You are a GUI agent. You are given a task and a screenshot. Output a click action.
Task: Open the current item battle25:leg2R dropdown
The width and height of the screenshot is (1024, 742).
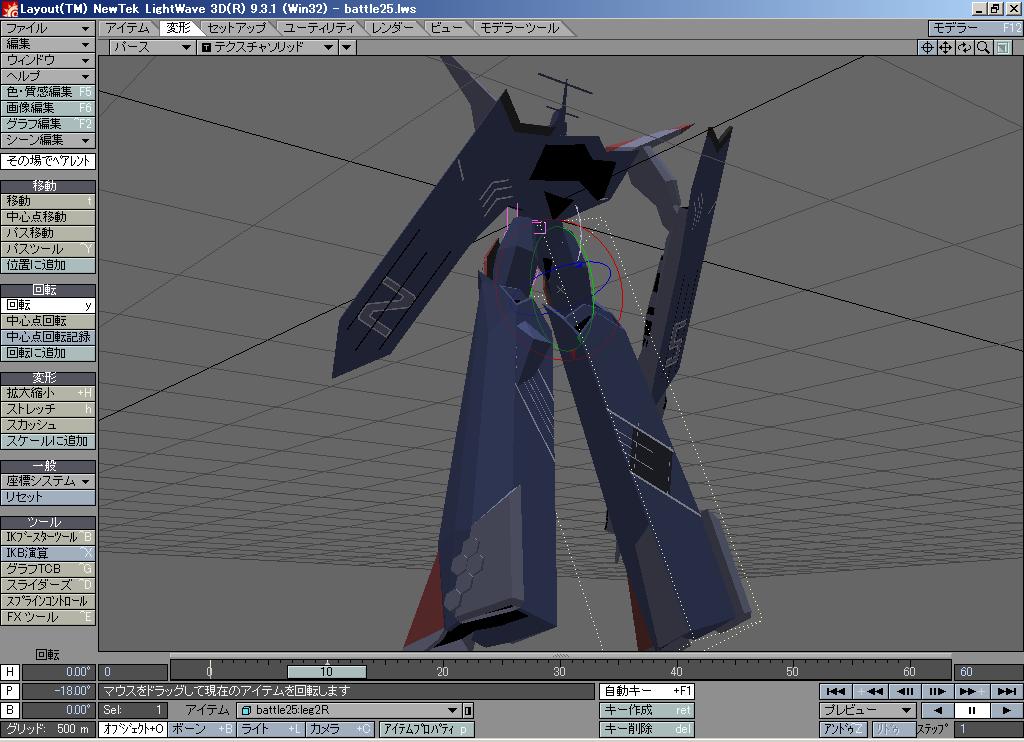pyautogui.click(x=348, y=710)
